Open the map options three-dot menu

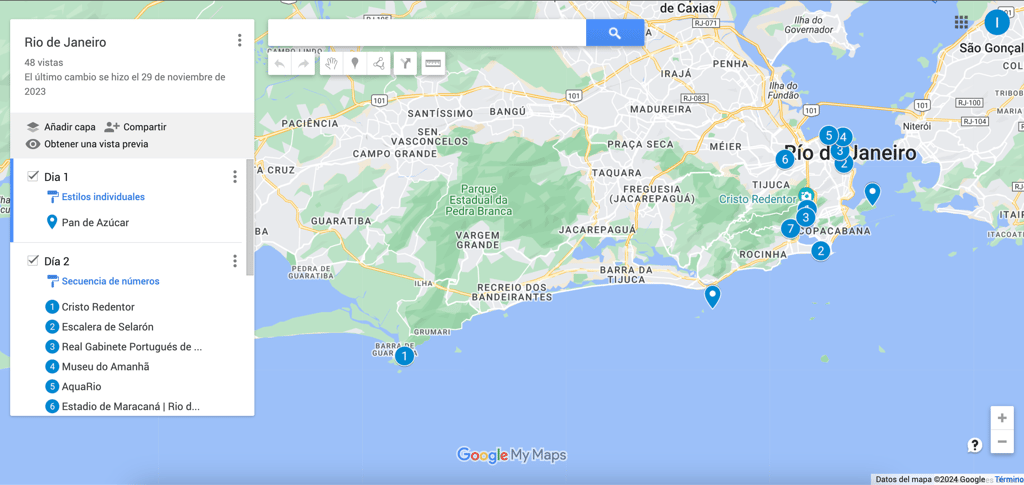pyautogui.click(x=240, y=40)
